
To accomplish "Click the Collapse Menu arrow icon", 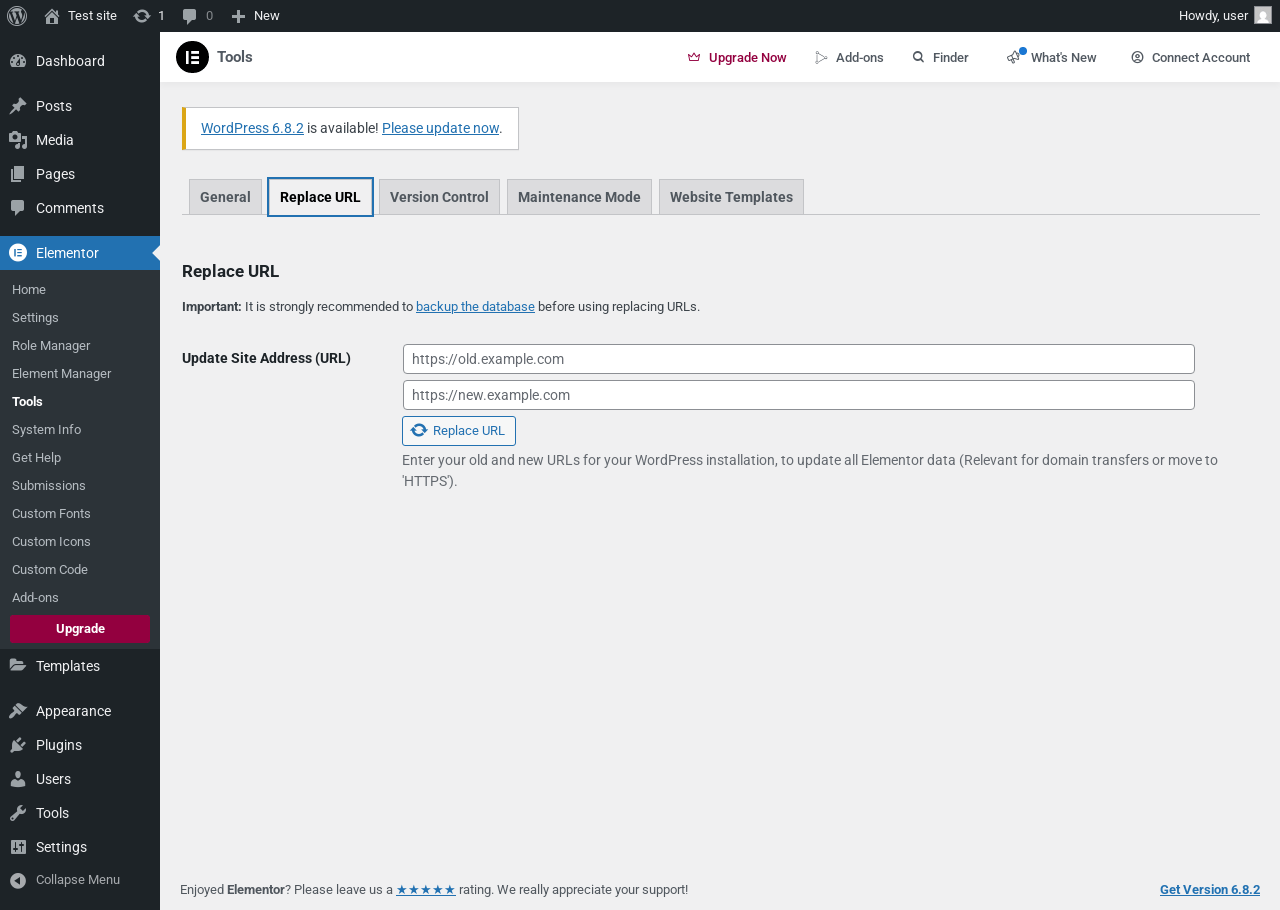I will click(18, 880).
